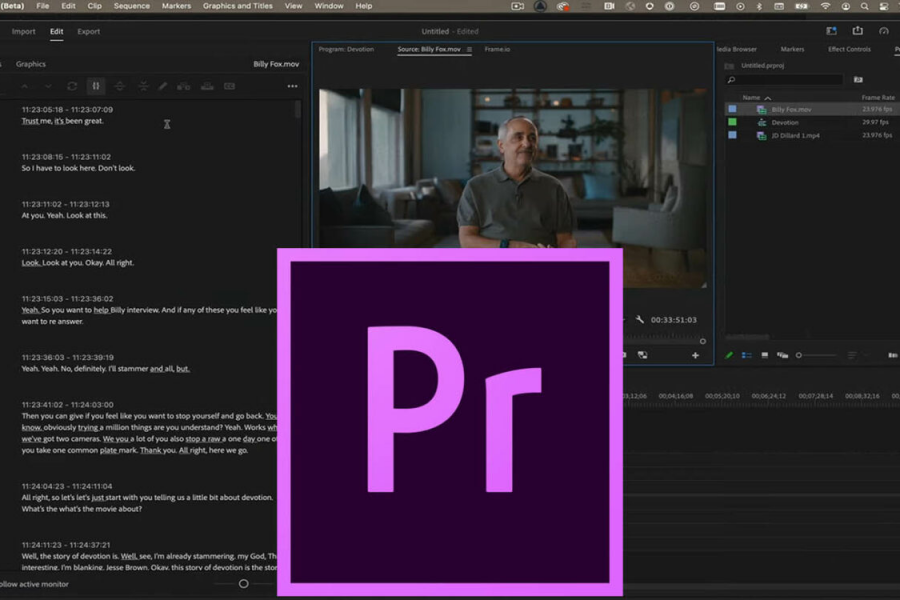The height and width of the screenshot is (600, 900).
Task: Click the Frame Rate column header
Action: [878, 98]
